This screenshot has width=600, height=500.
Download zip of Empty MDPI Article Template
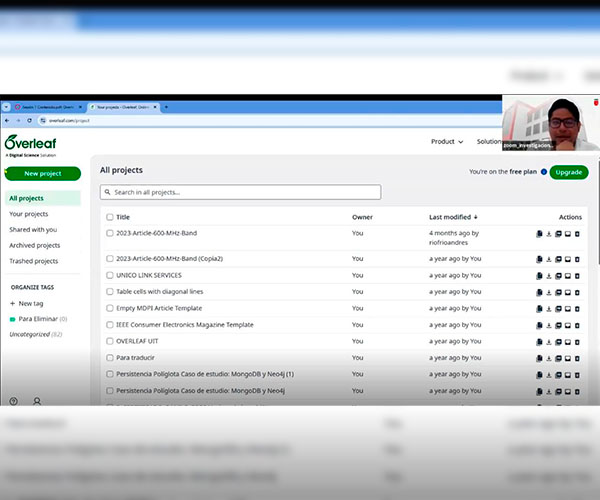(x=549, y=309)
